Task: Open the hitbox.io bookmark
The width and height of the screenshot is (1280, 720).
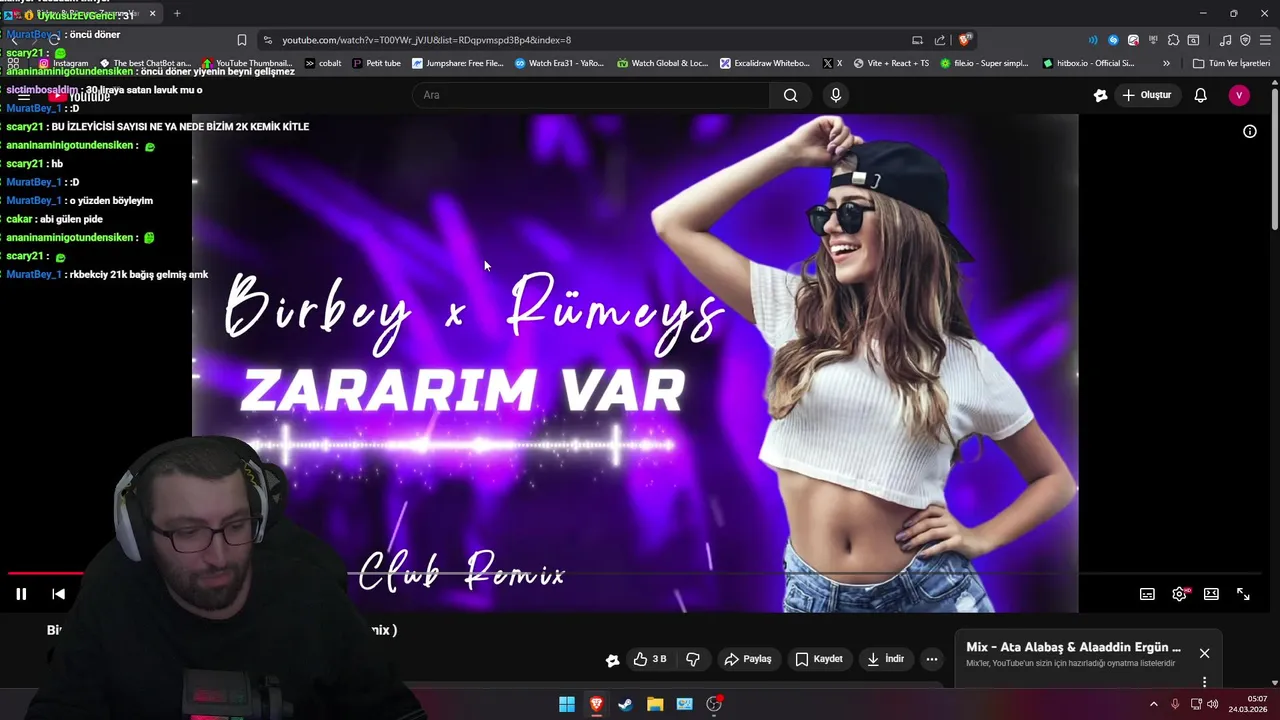Action: (x=1088, y=63)
